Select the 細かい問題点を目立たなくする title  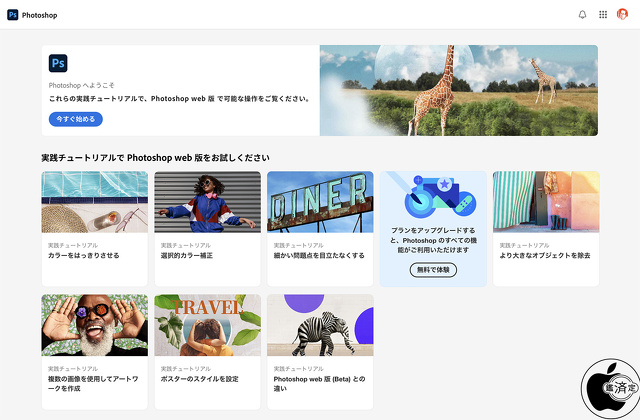point(319,256)
